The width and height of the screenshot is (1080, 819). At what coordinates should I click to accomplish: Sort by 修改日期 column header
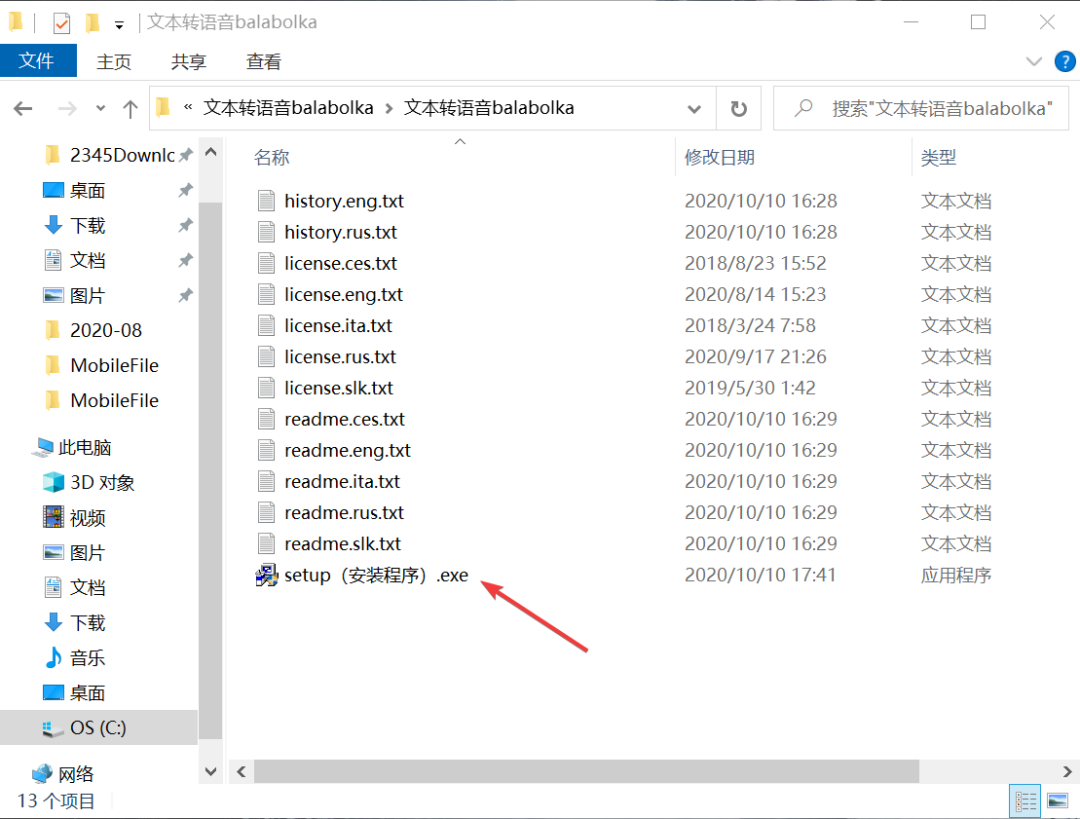[x=720, y=157]
